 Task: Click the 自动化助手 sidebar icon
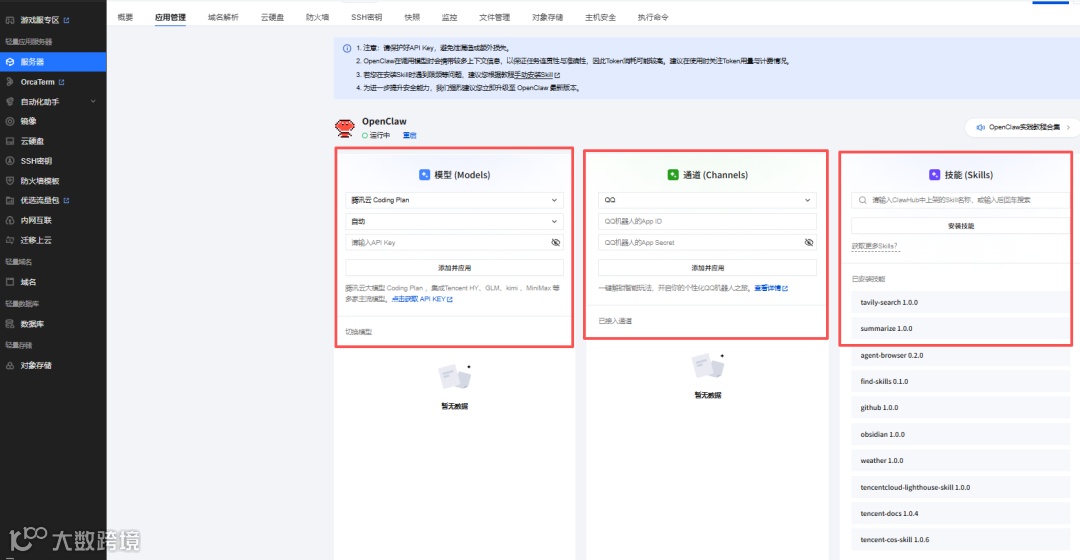[10, 102]
